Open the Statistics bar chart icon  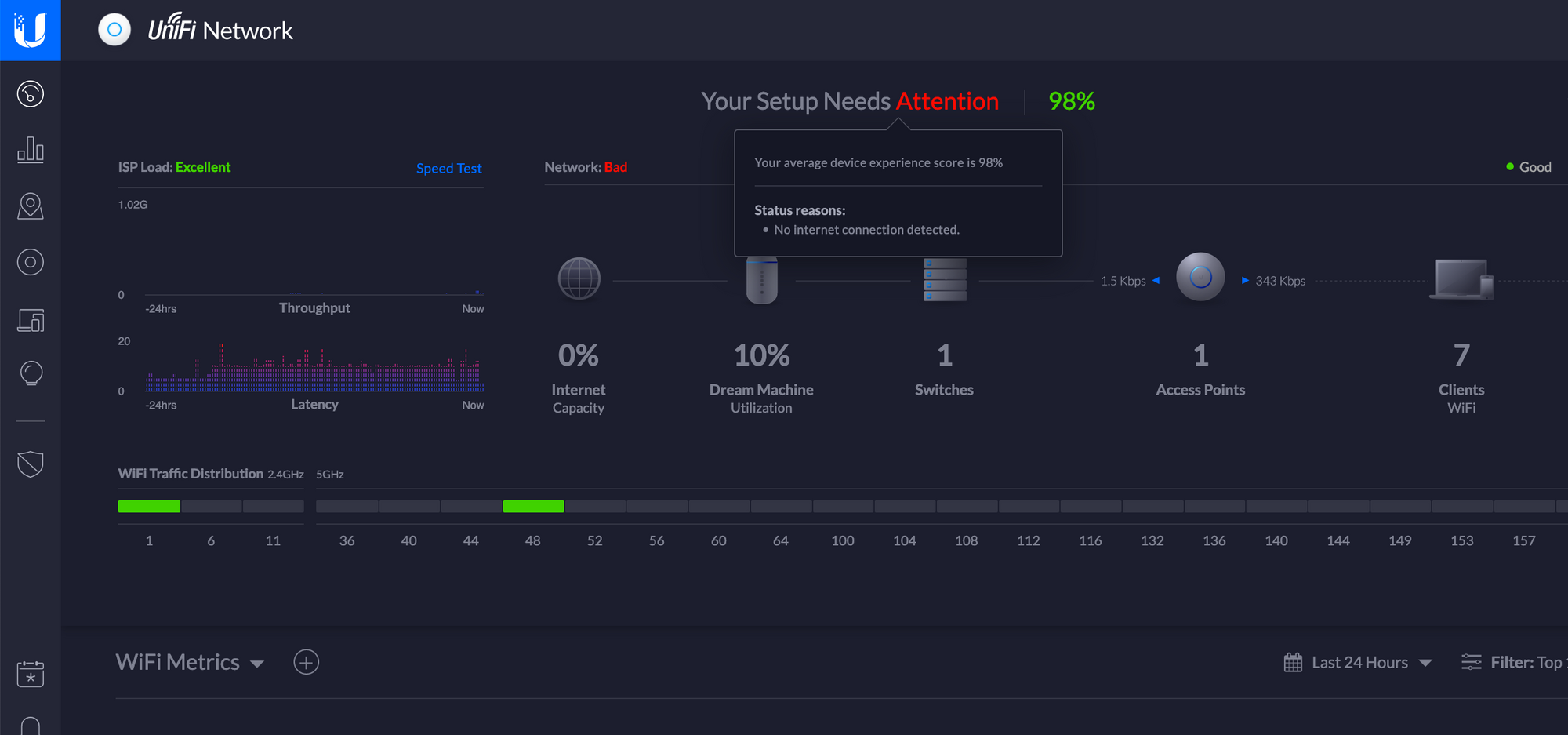point(31,150)
